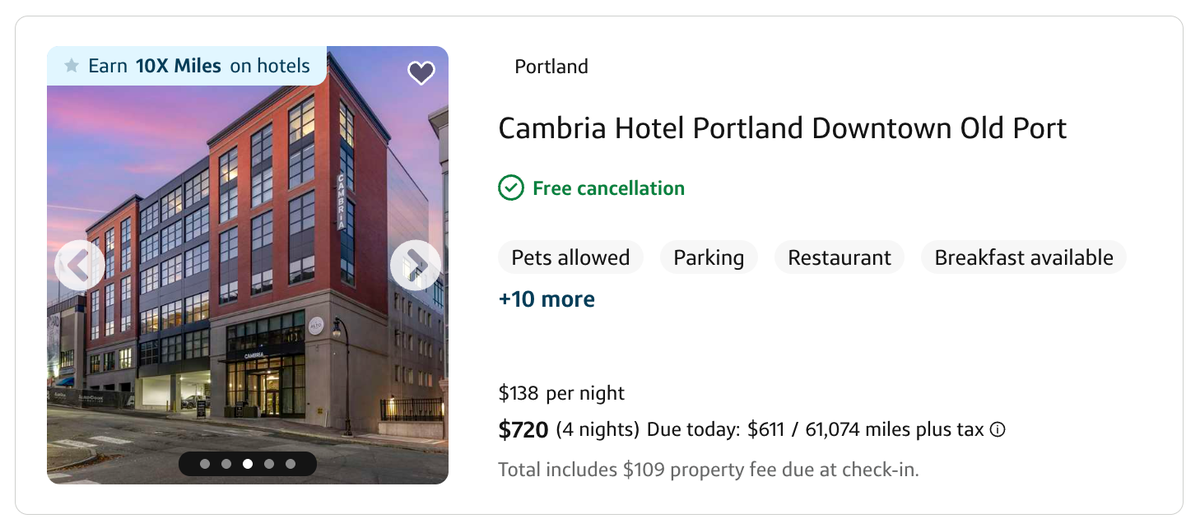This screenshot has height=528, width=1200.
Task: Jump to the first carousel dot
Action: 205,464
